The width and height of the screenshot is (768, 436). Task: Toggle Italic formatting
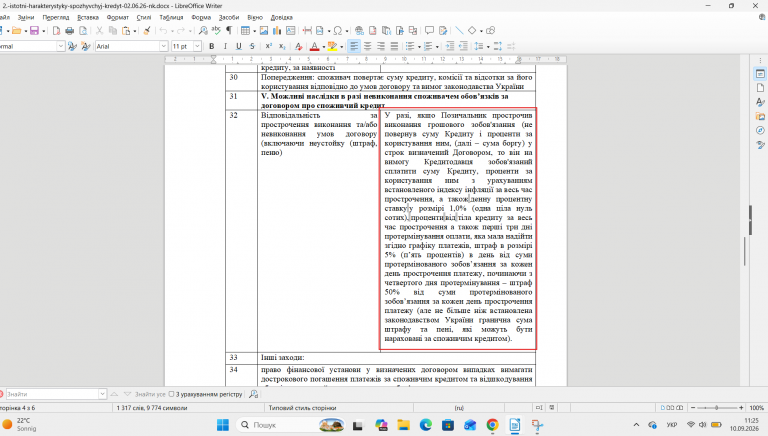(x=225, y=46)
